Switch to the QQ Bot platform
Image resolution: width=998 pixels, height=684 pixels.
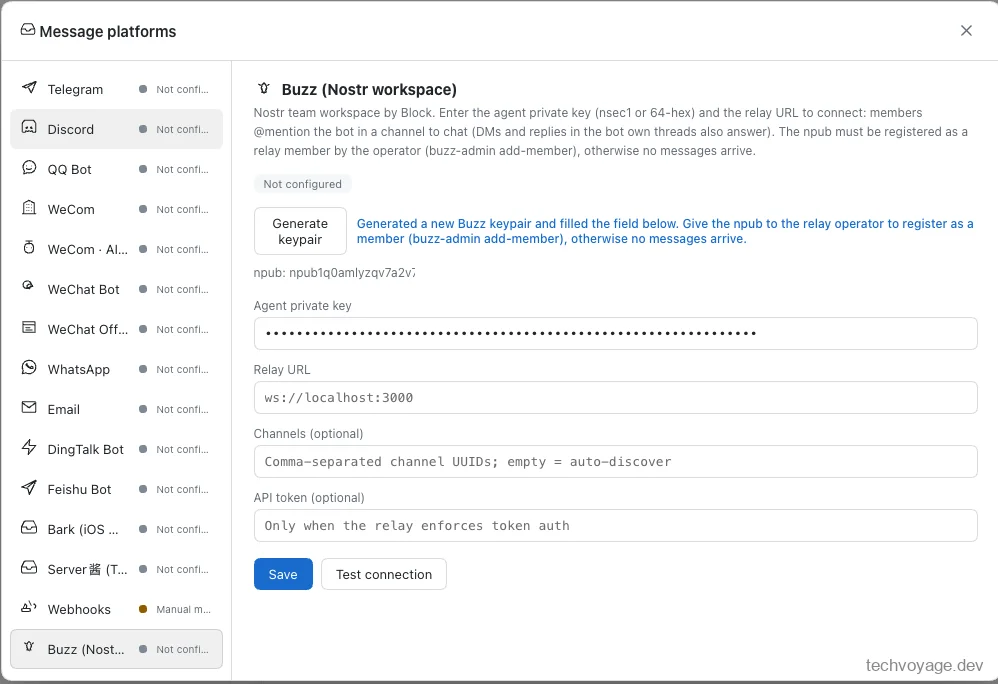[116, 169]
